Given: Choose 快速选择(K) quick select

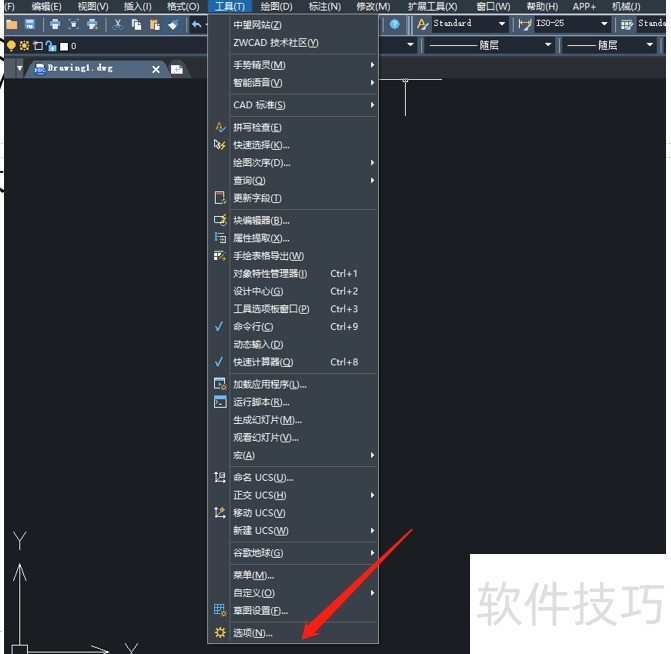Looking at the screenshot, I should [x=260, y=145].
